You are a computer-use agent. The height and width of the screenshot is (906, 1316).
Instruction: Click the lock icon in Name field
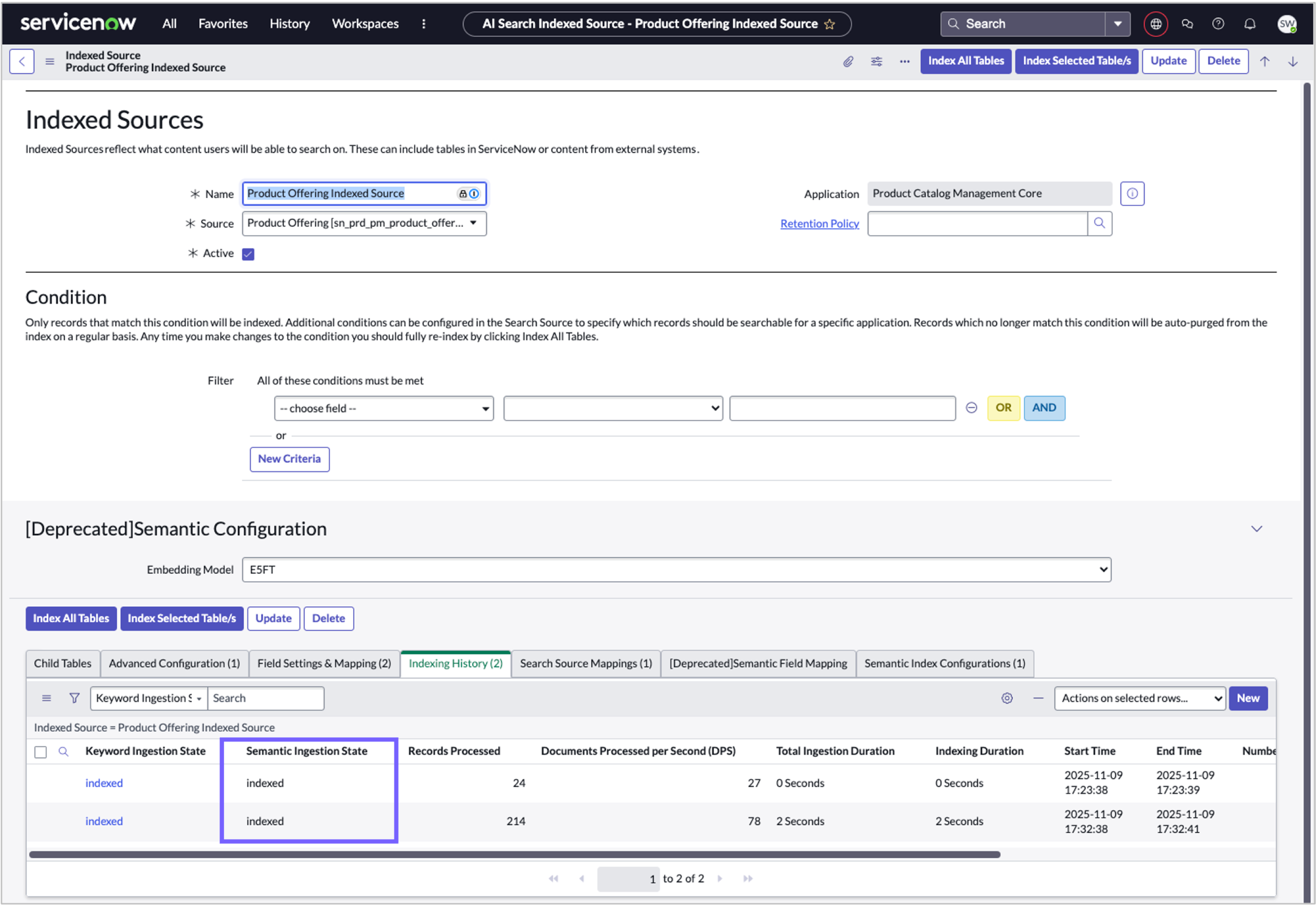[463, 194]
